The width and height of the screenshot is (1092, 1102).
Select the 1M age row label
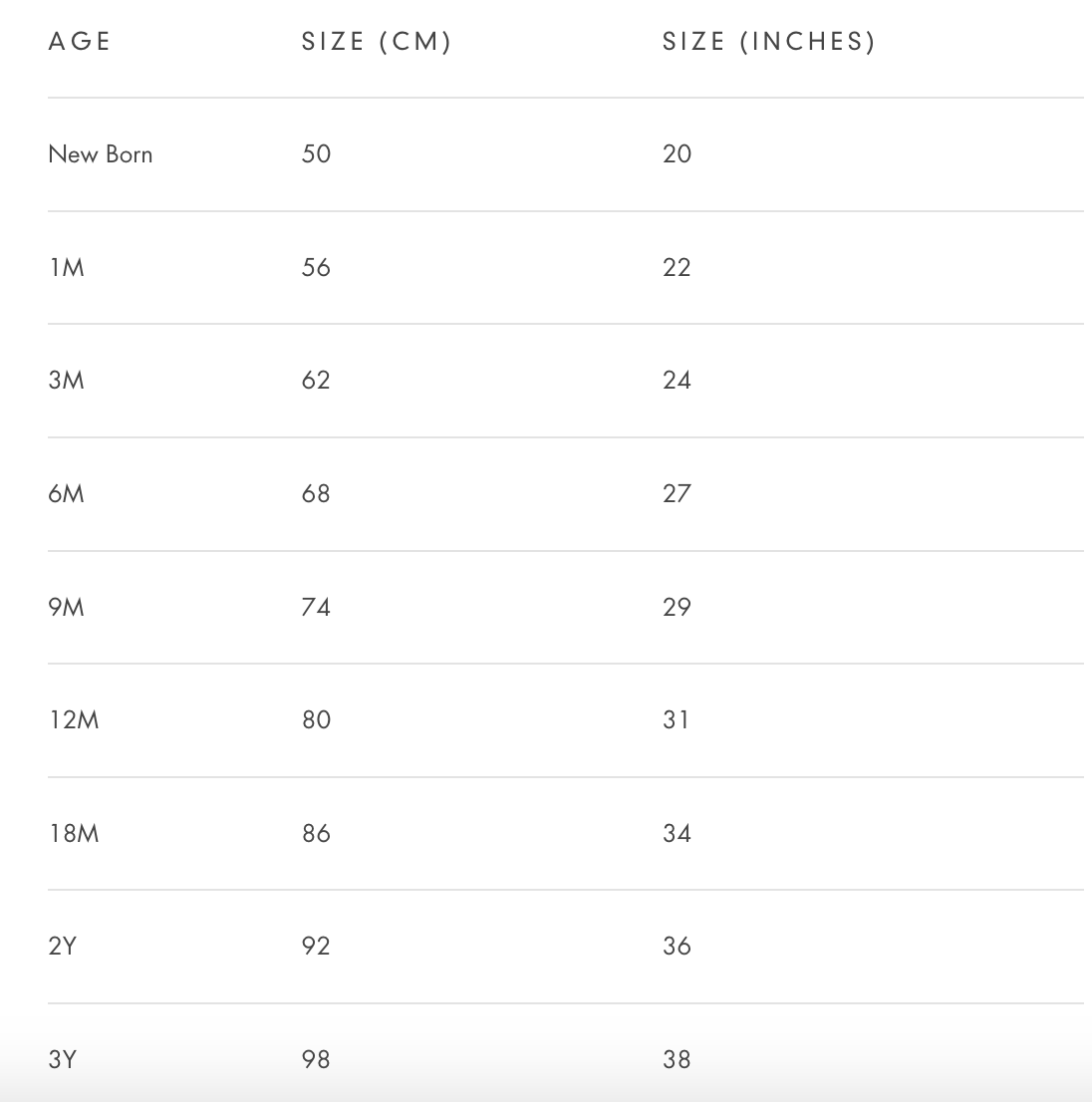point(67,268)
